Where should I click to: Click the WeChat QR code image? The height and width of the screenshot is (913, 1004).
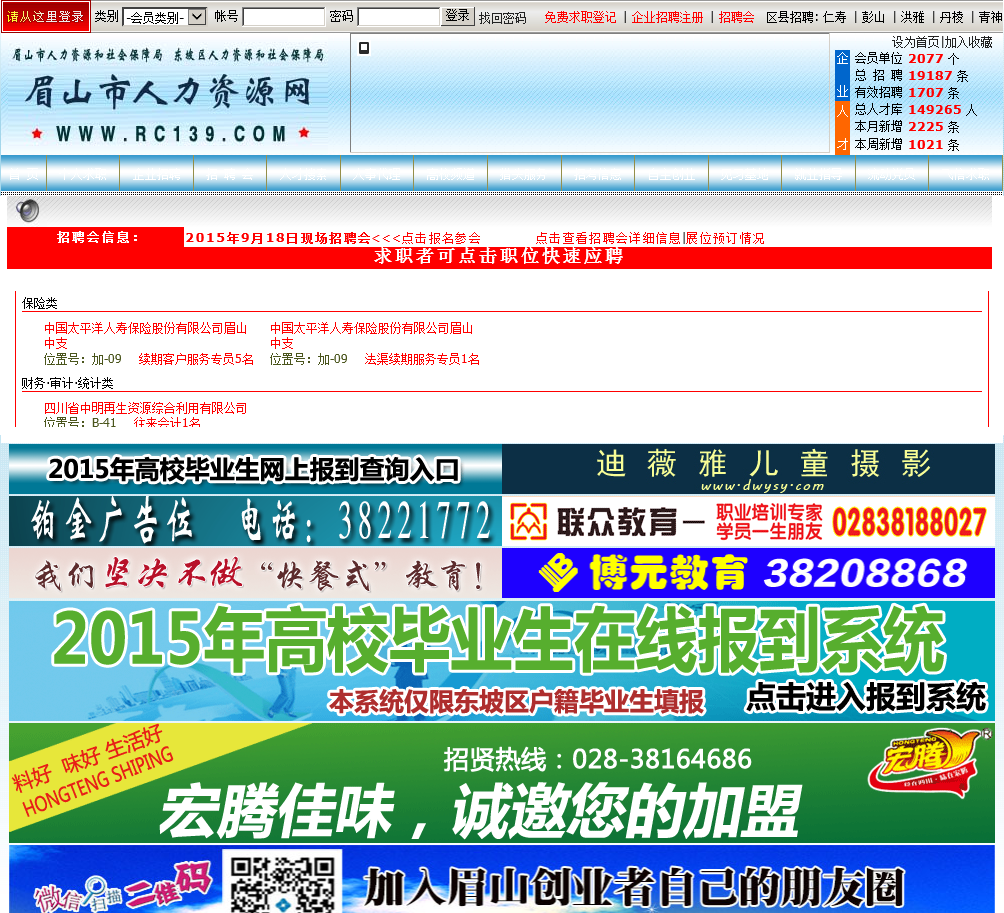click(x=282, y=881)
